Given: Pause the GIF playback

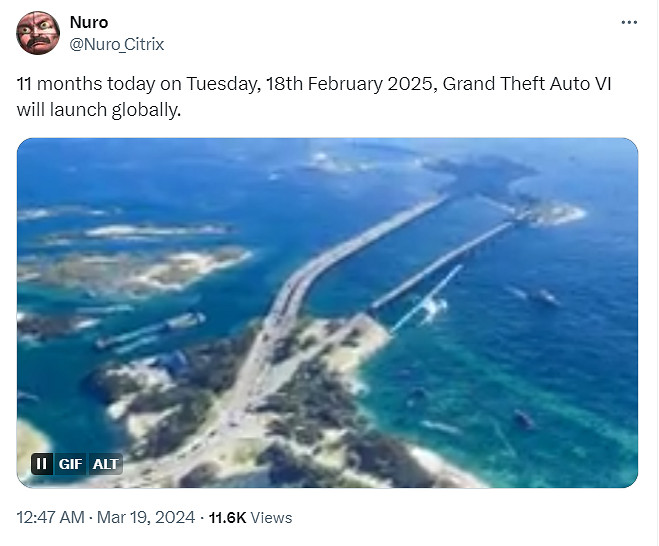Looking at the screenshot, I should click(x=41, y=464).
